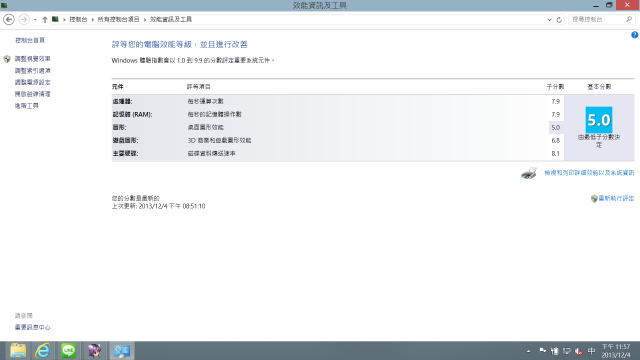Click the 3D gaming graphics description text
The height and width of the screenshot is (360, 640).
[219, 140]
